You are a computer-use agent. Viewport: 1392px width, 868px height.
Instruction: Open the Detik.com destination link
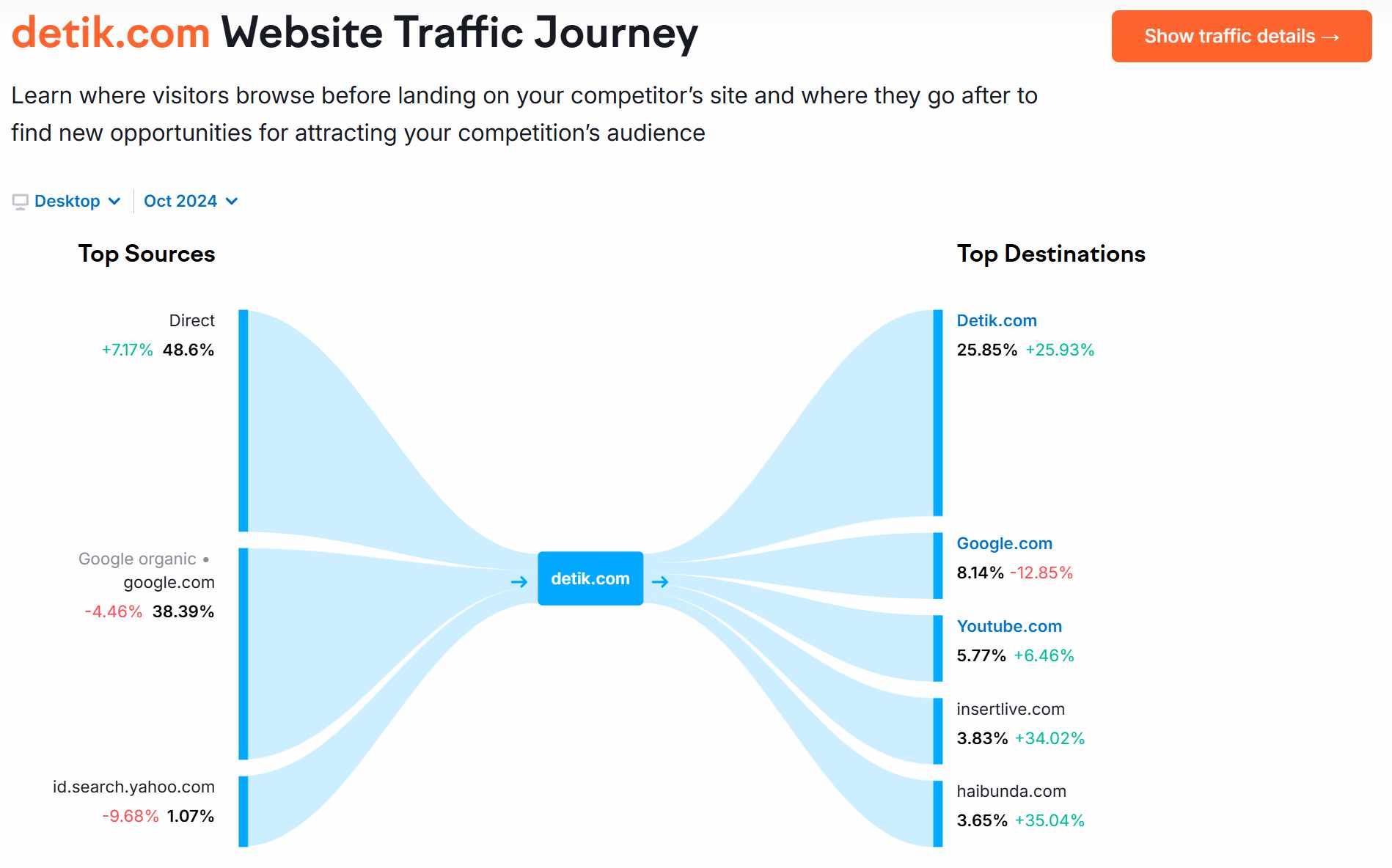click(x=997, y=320)
